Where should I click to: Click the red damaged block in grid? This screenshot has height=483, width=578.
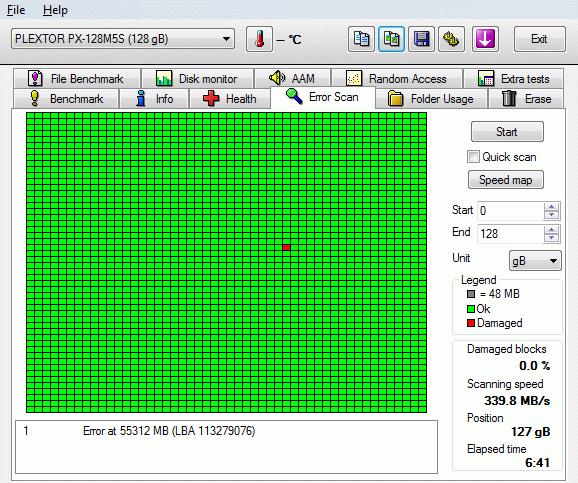tap(286, 247)
